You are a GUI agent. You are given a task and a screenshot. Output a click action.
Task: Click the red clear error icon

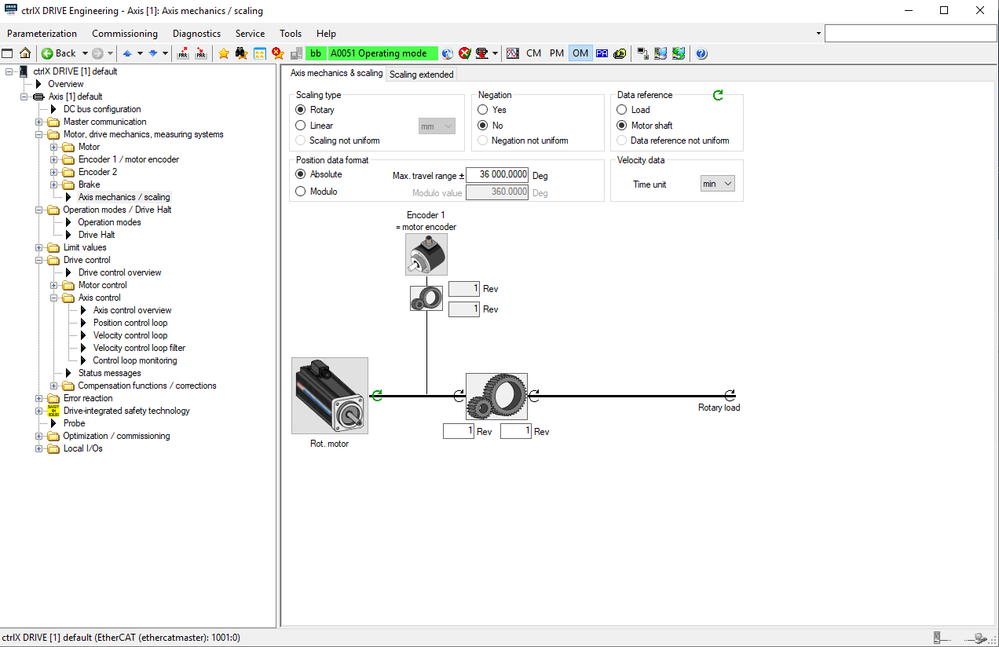(x=464, y=53)
